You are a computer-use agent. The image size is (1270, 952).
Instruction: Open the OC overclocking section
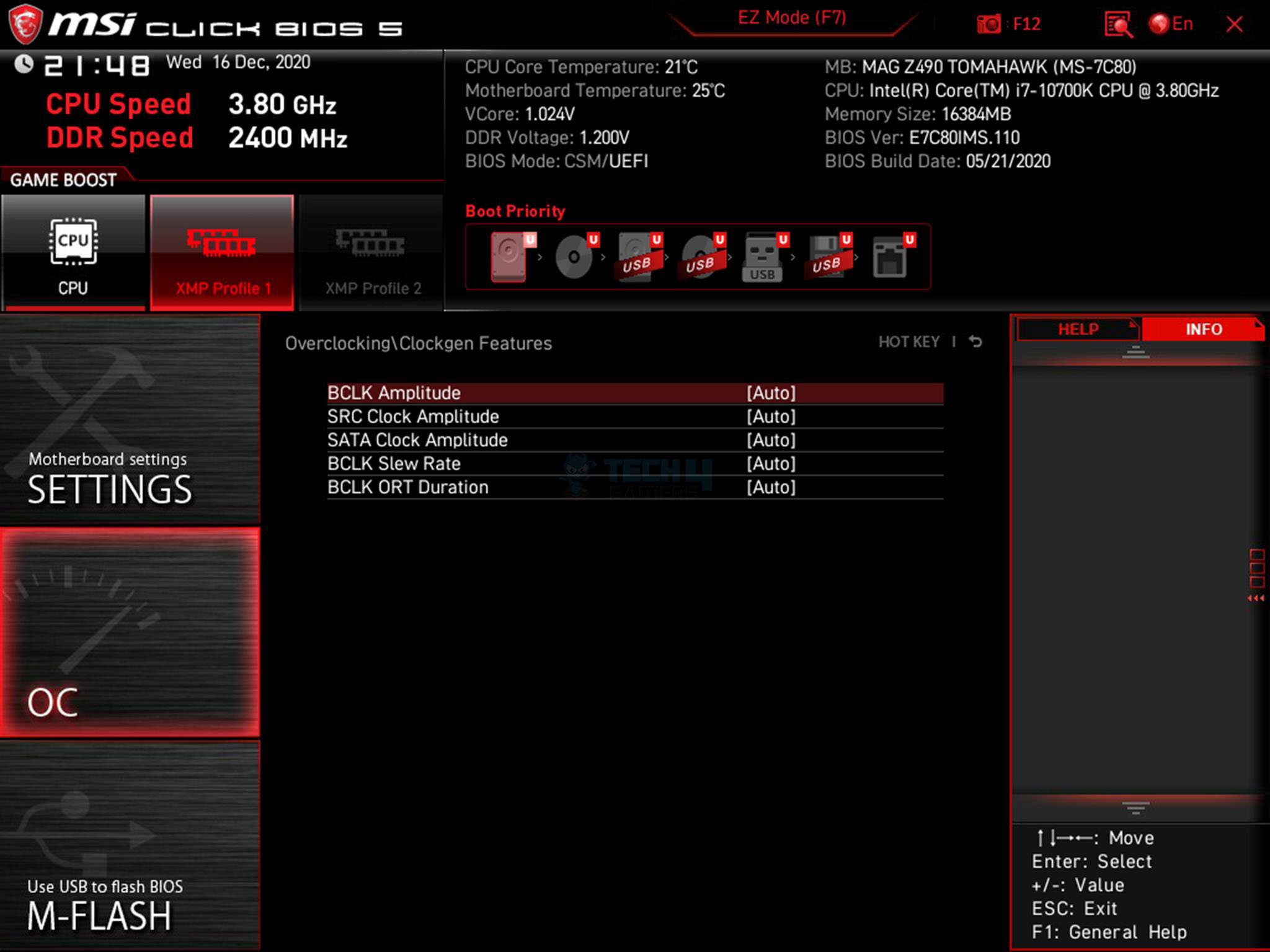click(x=130, y=632)
